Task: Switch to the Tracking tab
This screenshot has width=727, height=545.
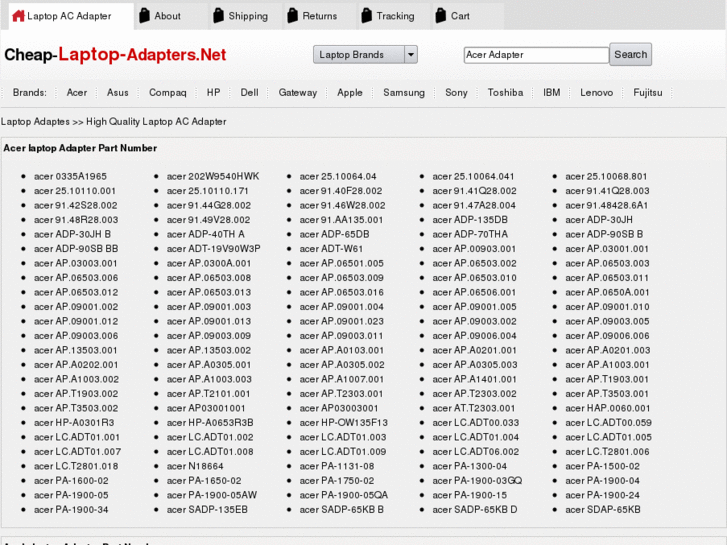Action: pos(395,16)
